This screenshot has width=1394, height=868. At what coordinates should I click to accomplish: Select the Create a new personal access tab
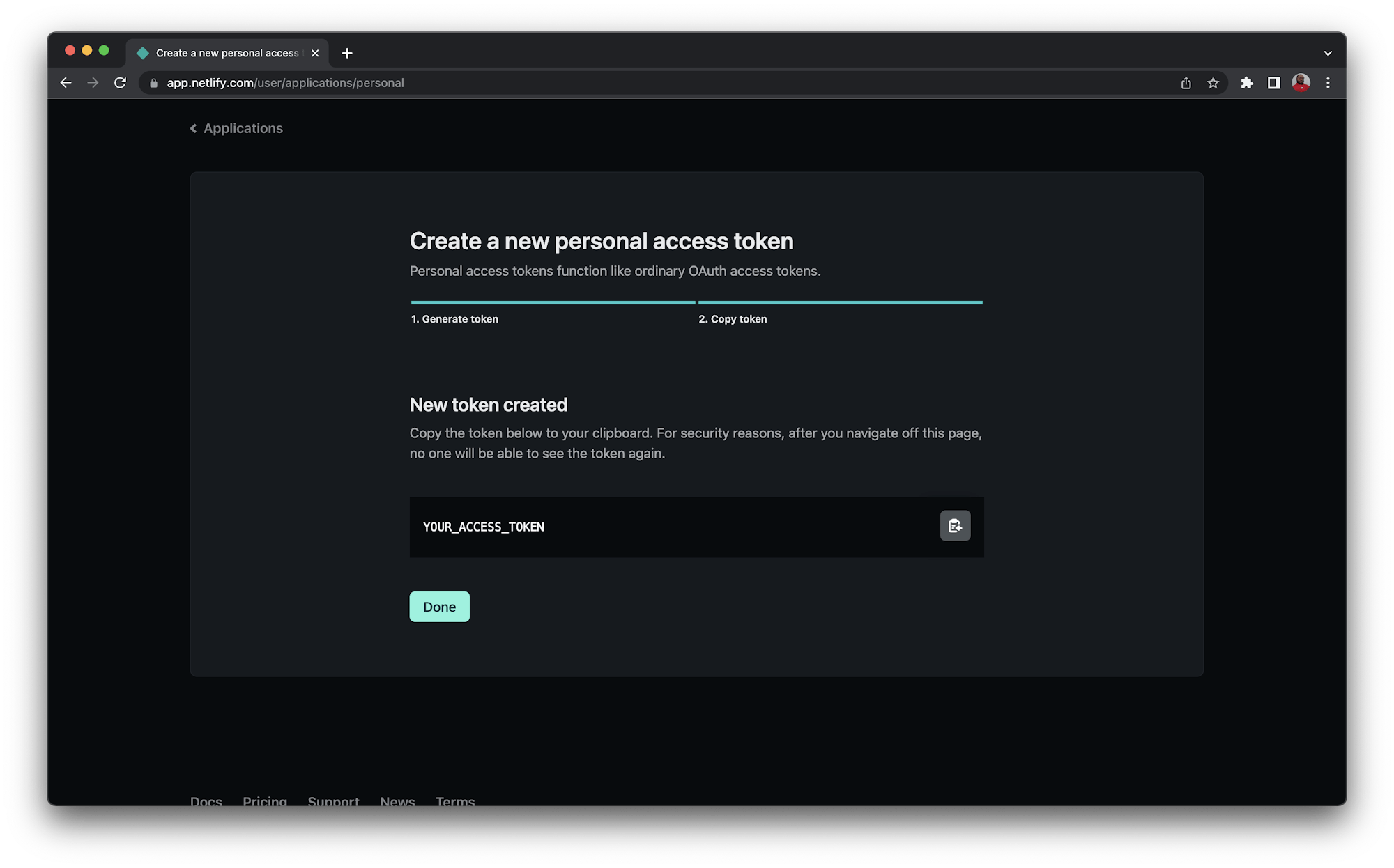223,52
